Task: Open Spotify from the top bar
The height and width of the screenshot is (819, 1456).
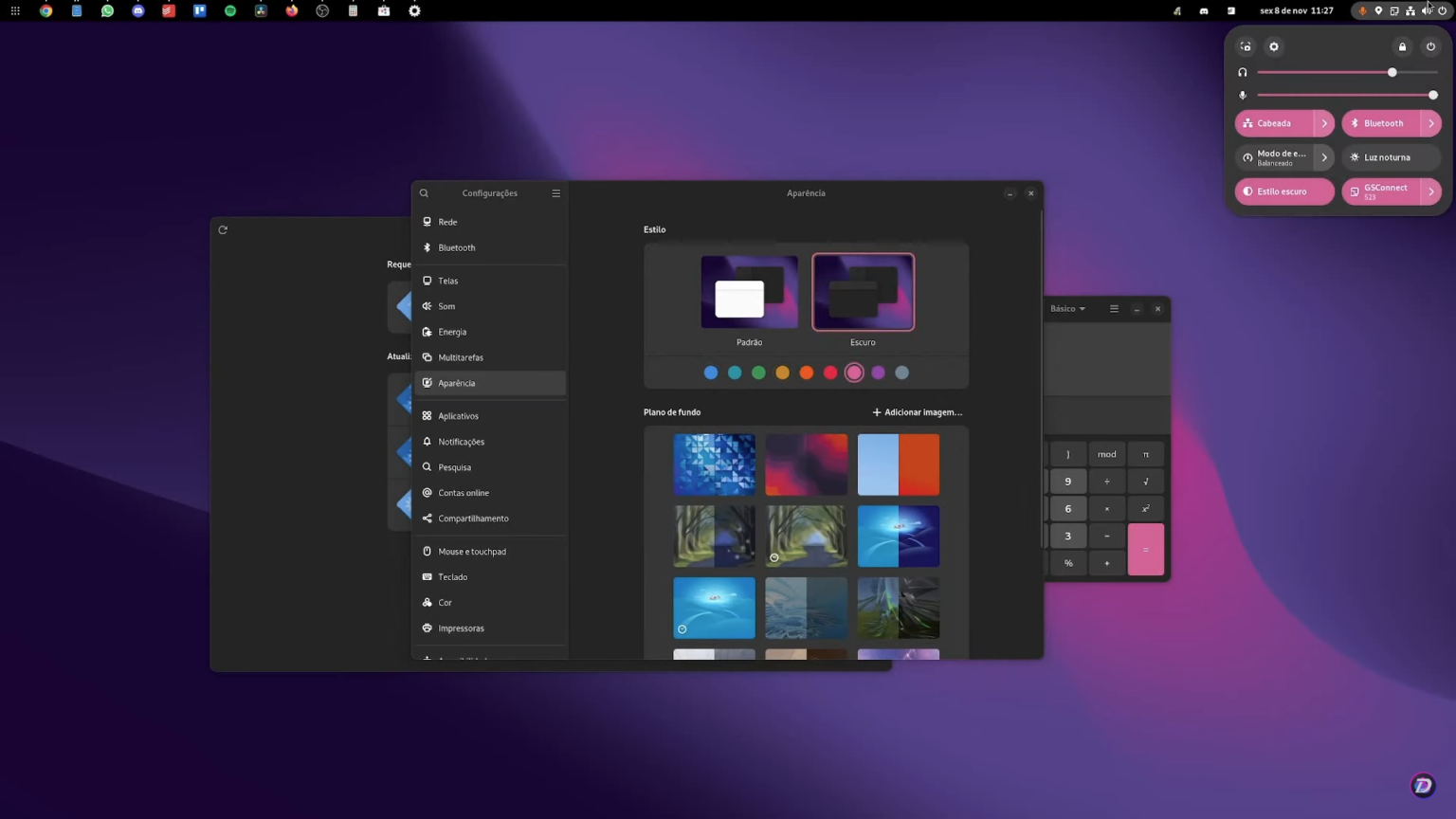Action: coord(230,10)
